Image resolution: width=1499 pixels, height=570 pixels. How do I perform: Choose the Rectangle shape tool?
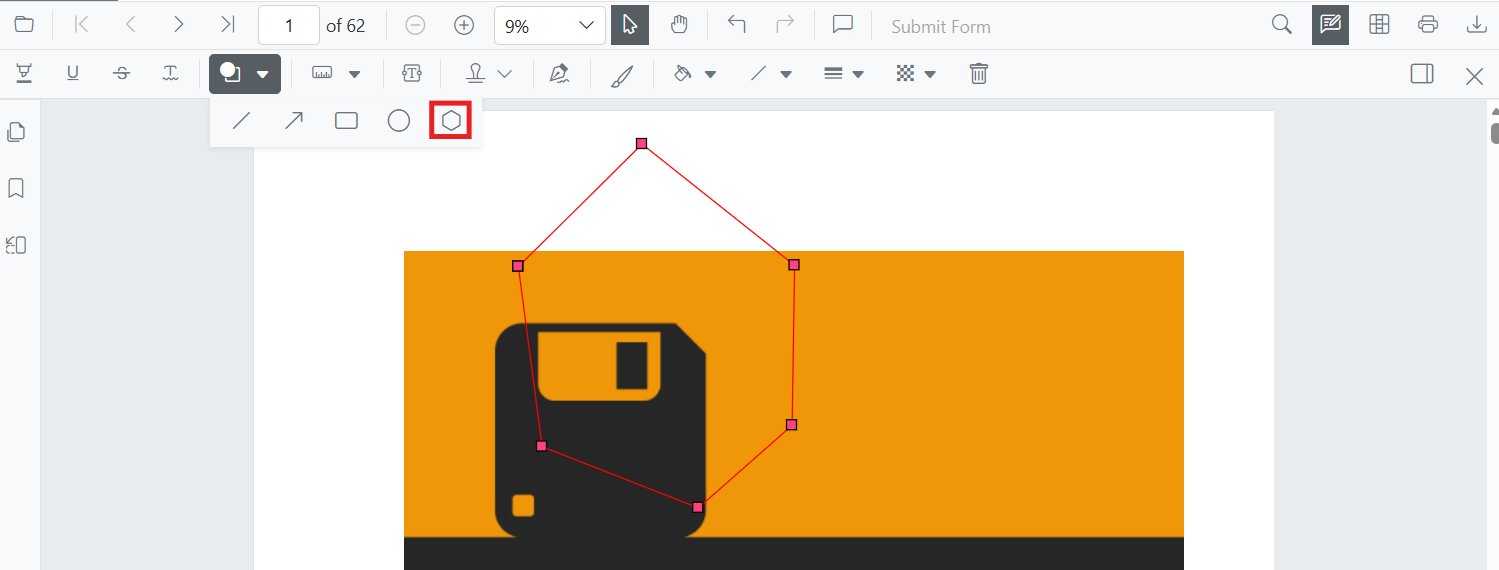[x=346, y=121]
